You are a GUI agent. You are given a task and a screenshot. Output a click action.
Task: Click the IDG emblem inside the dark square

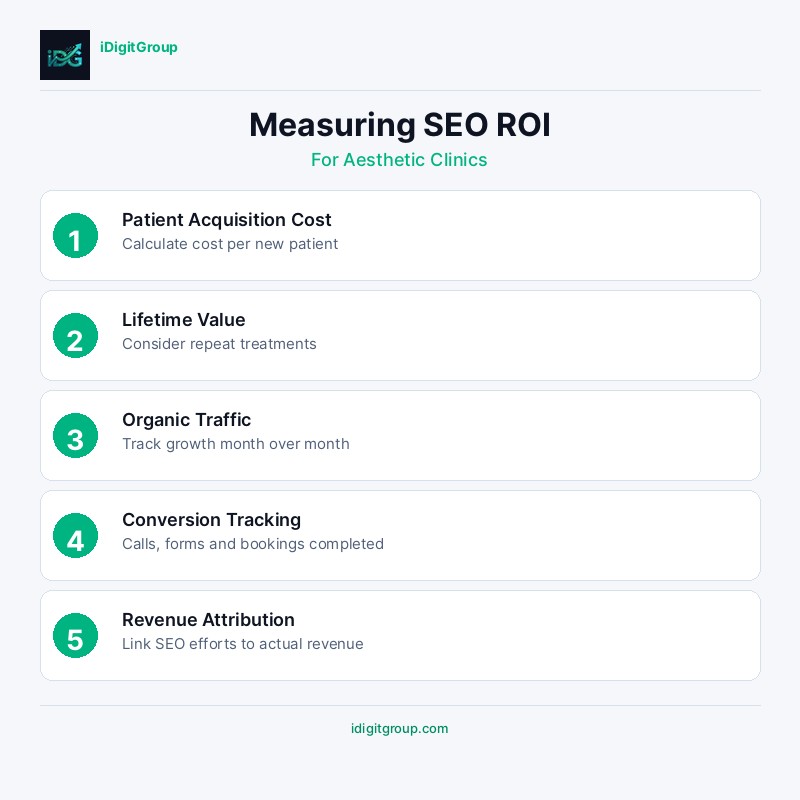pos(65,55)
